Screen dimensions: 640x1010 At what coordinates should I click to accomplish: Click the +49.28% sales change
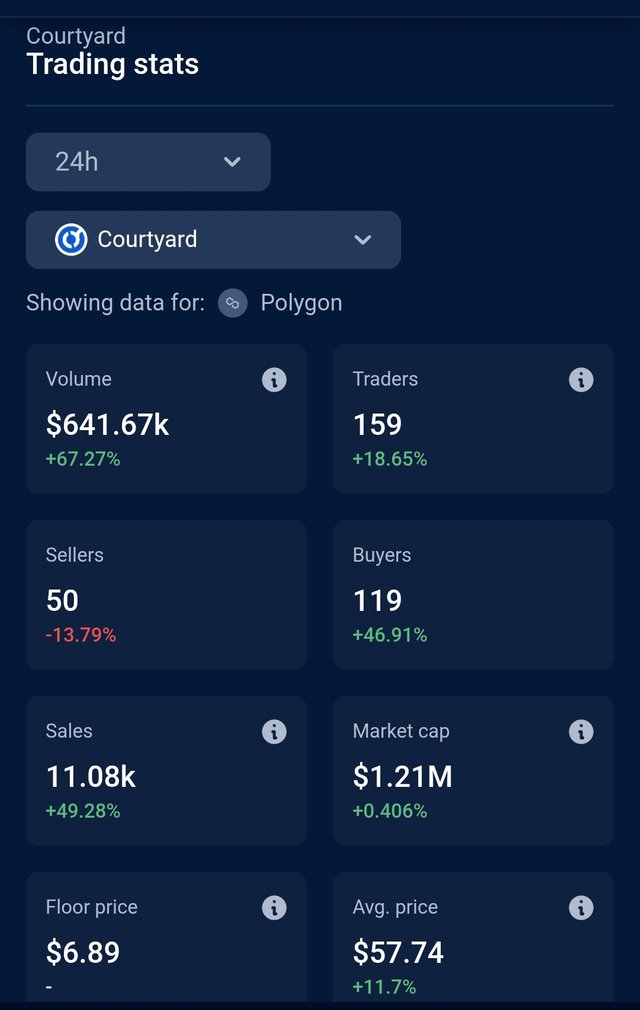pyautogui.click(x=83, y=811)
